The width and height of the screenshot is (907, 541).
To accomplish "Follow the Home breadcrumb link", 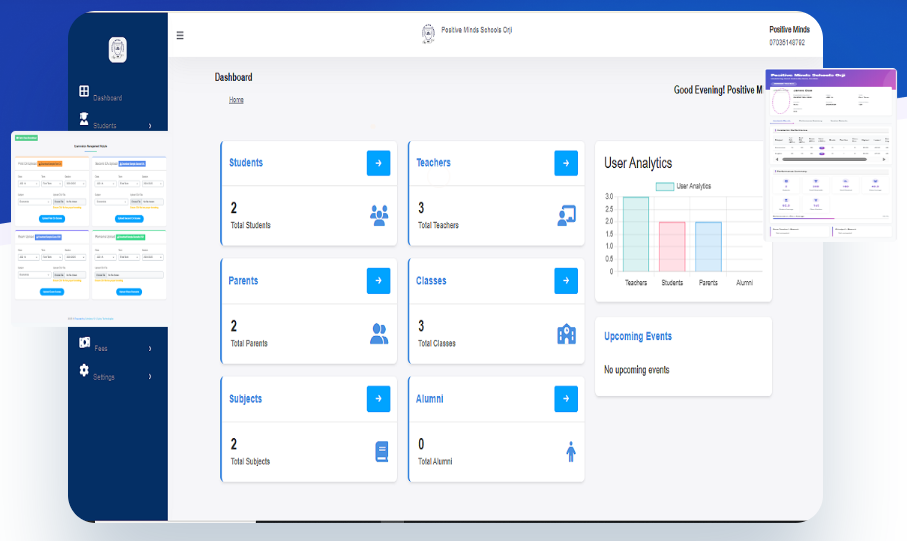I will pos(236,100).
